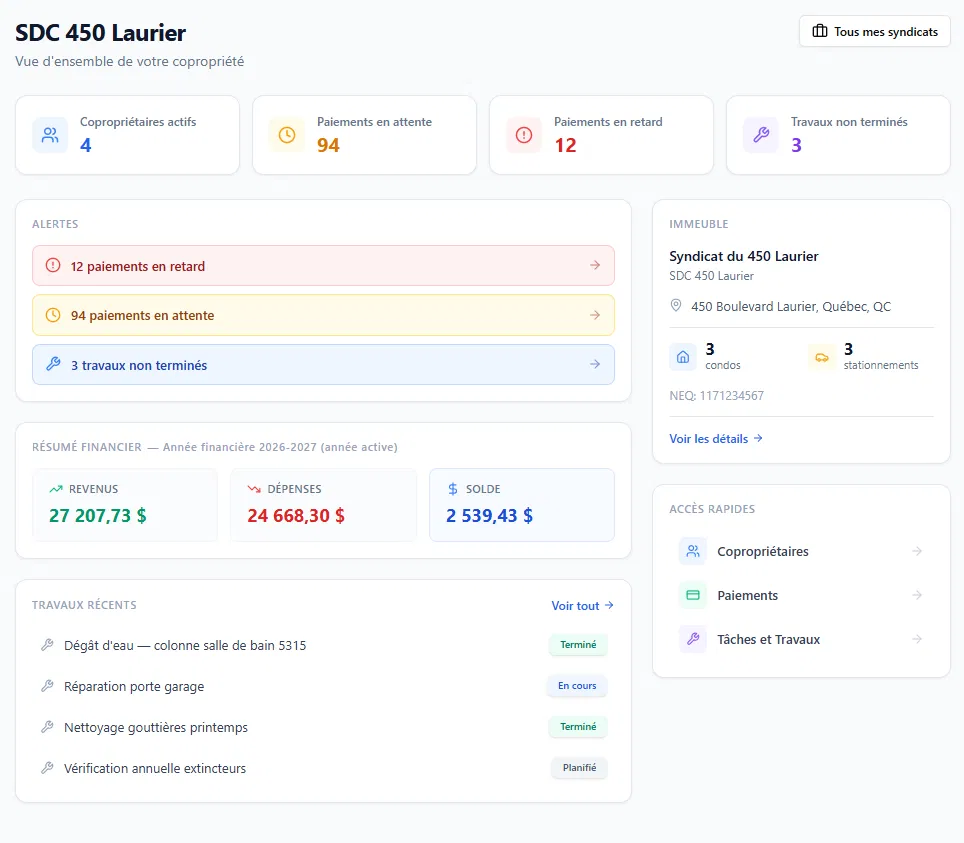Click the condos house icon
Viewport: 964px width, 843px height.
tap(682, 357)
